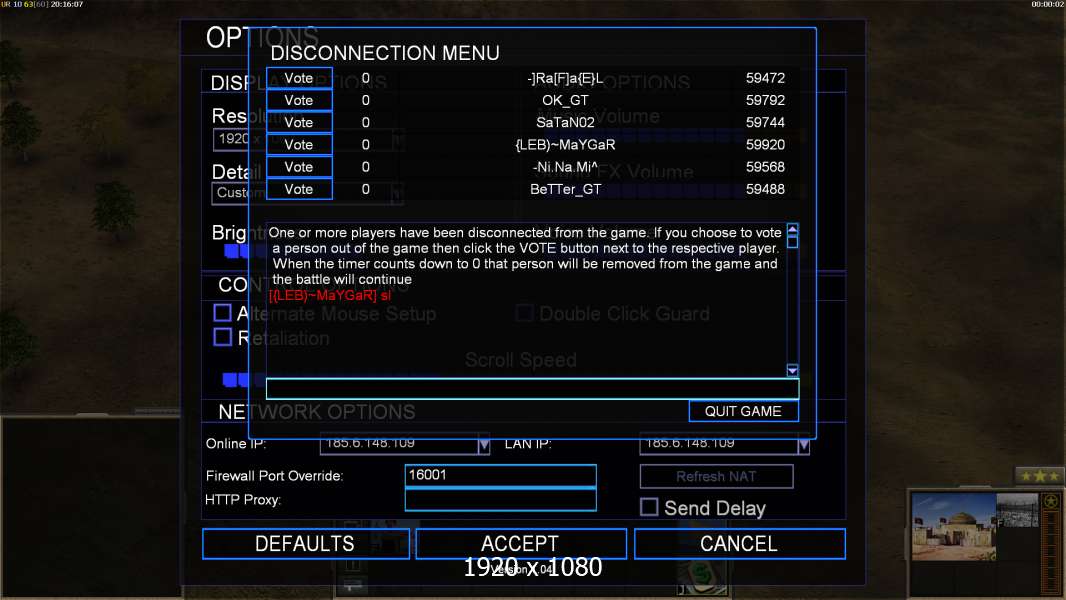Click the HTTP Proxy field
Viewport: 1066px width, 600px height.
(500, 499)
